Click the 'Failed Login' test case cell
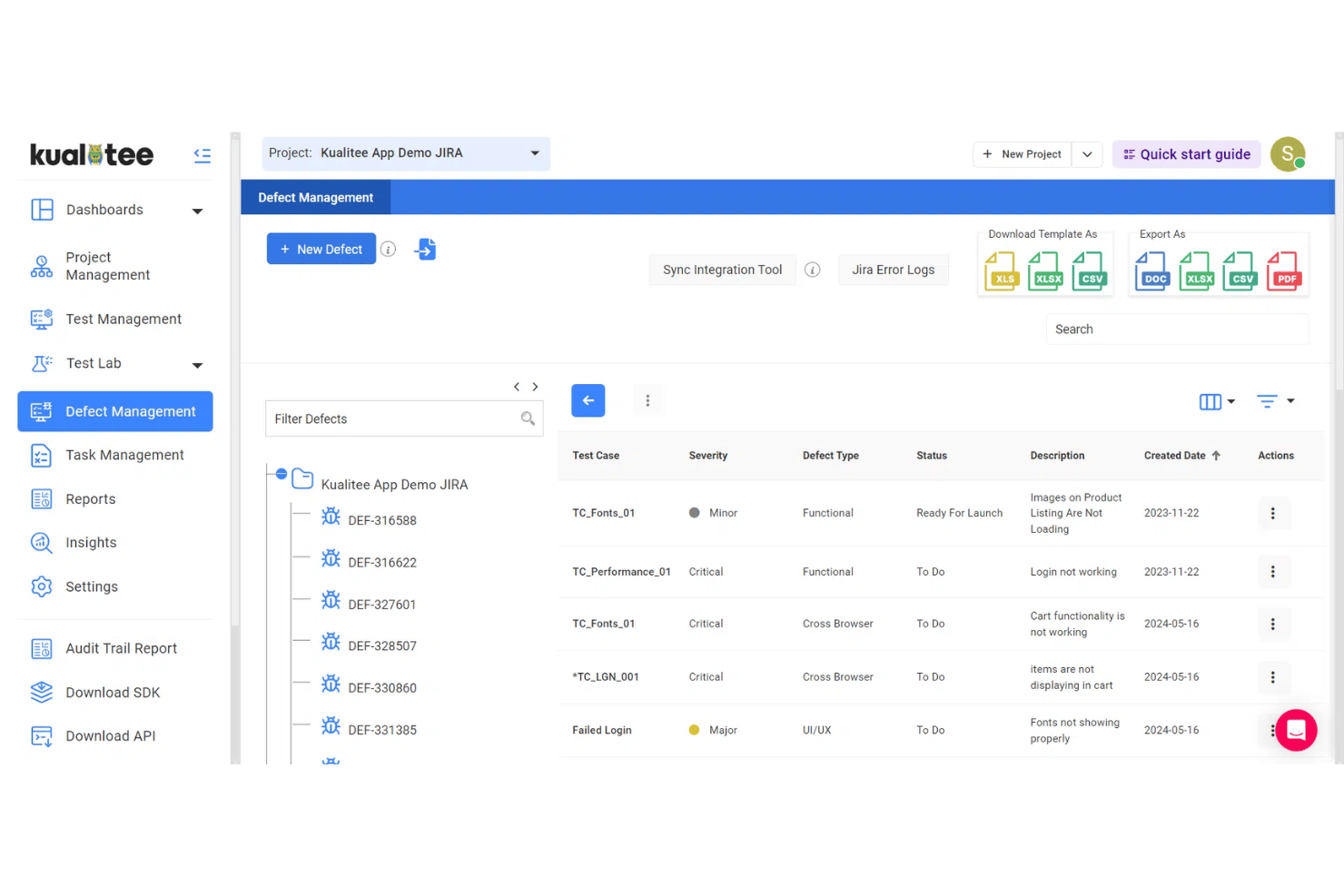1344x896 pixels. [x=601, y=731]
